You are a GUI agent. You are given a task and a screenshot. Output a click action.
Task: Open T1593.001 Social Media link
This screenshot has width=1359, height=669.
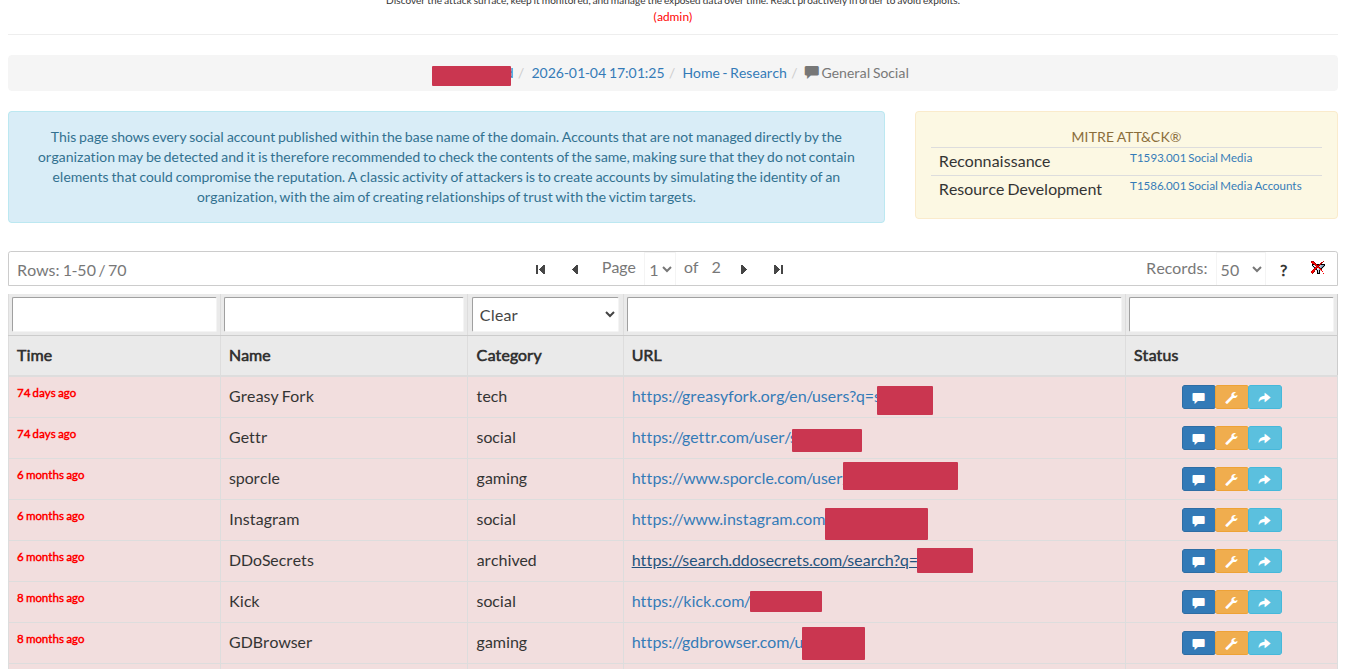[x=1190, y=158]
